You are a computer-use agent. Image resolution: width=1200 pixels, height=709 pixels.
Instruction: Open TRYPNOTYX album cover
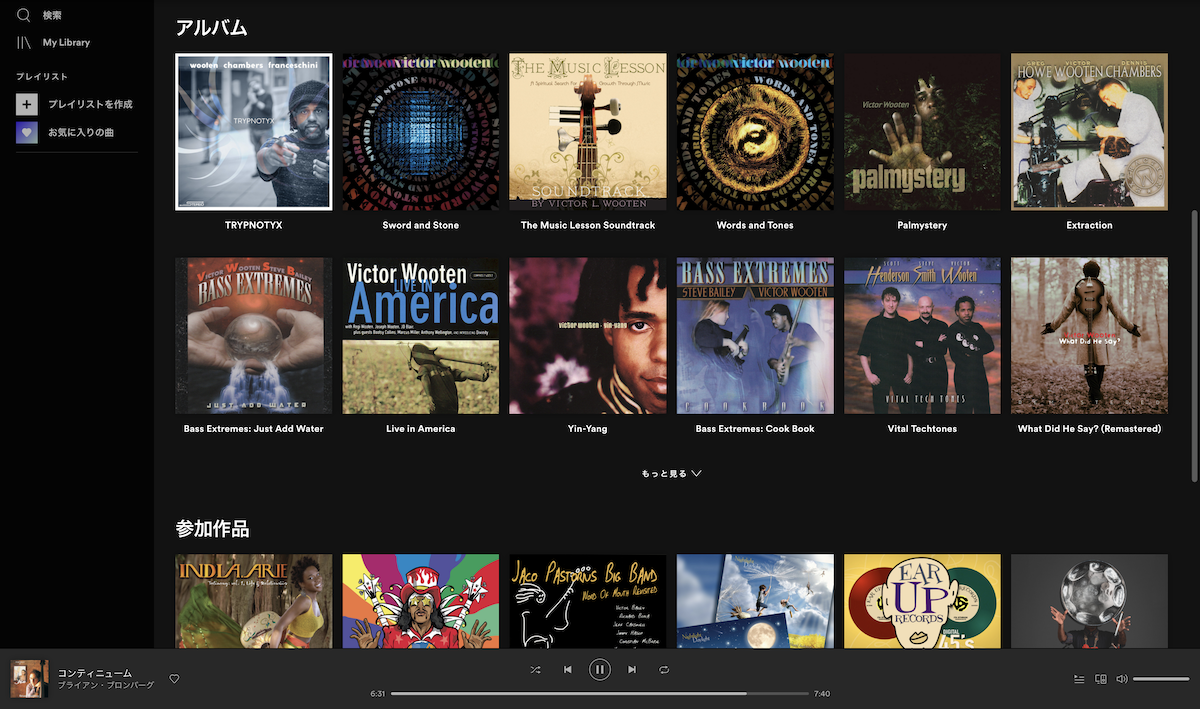[x=253, y=132]
